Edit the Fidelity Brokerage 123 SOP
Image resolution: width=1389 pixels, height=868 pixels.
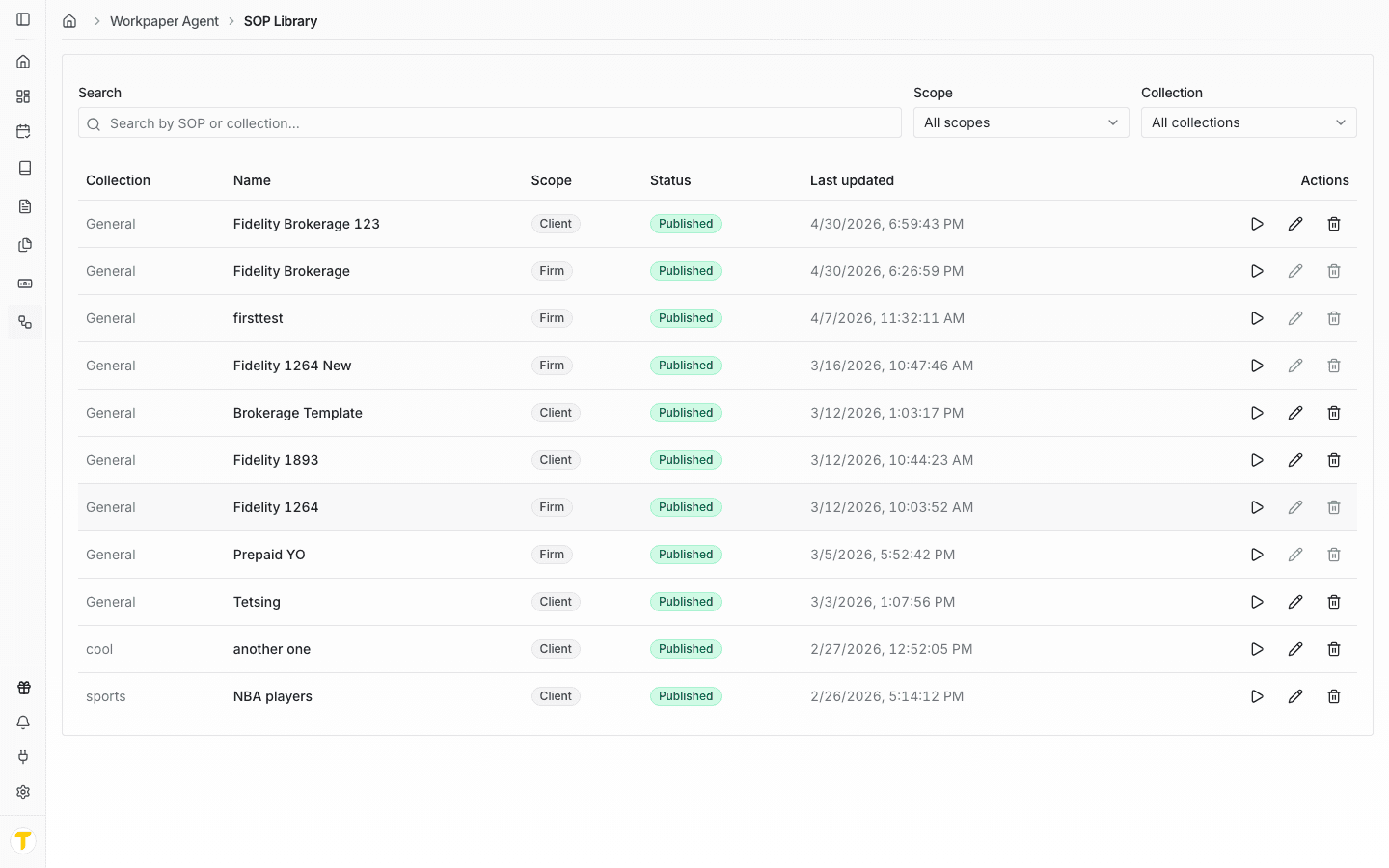point(1295,224)
